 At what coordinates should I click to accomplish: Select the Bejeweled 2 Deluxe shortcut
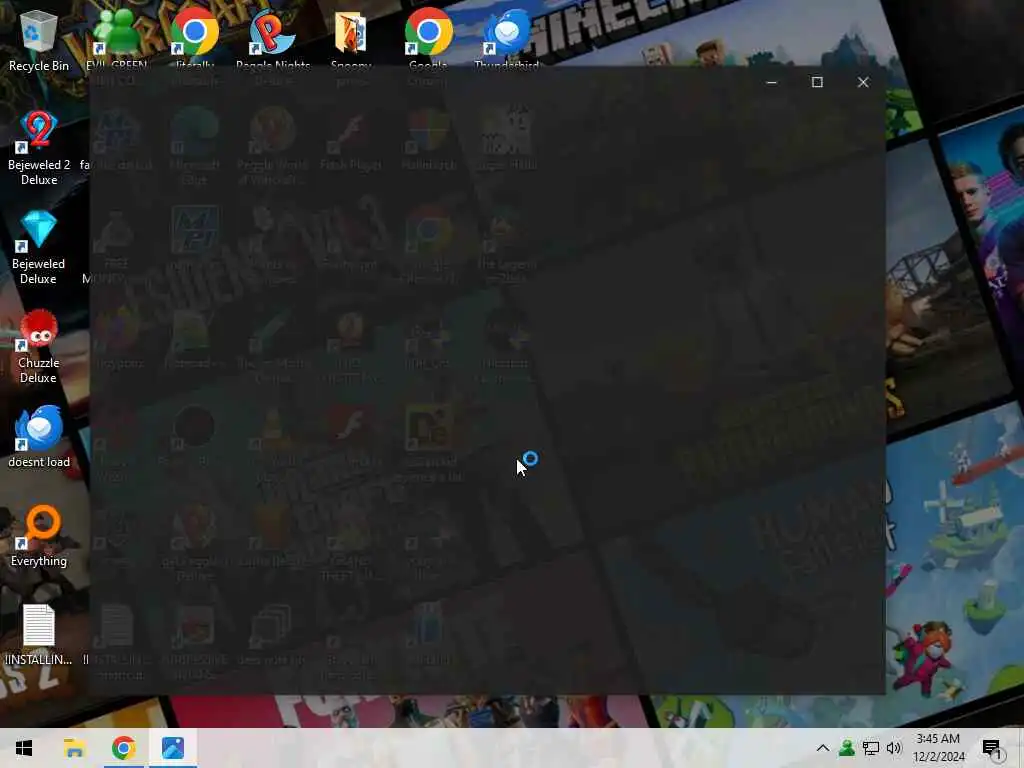point(39,148)
